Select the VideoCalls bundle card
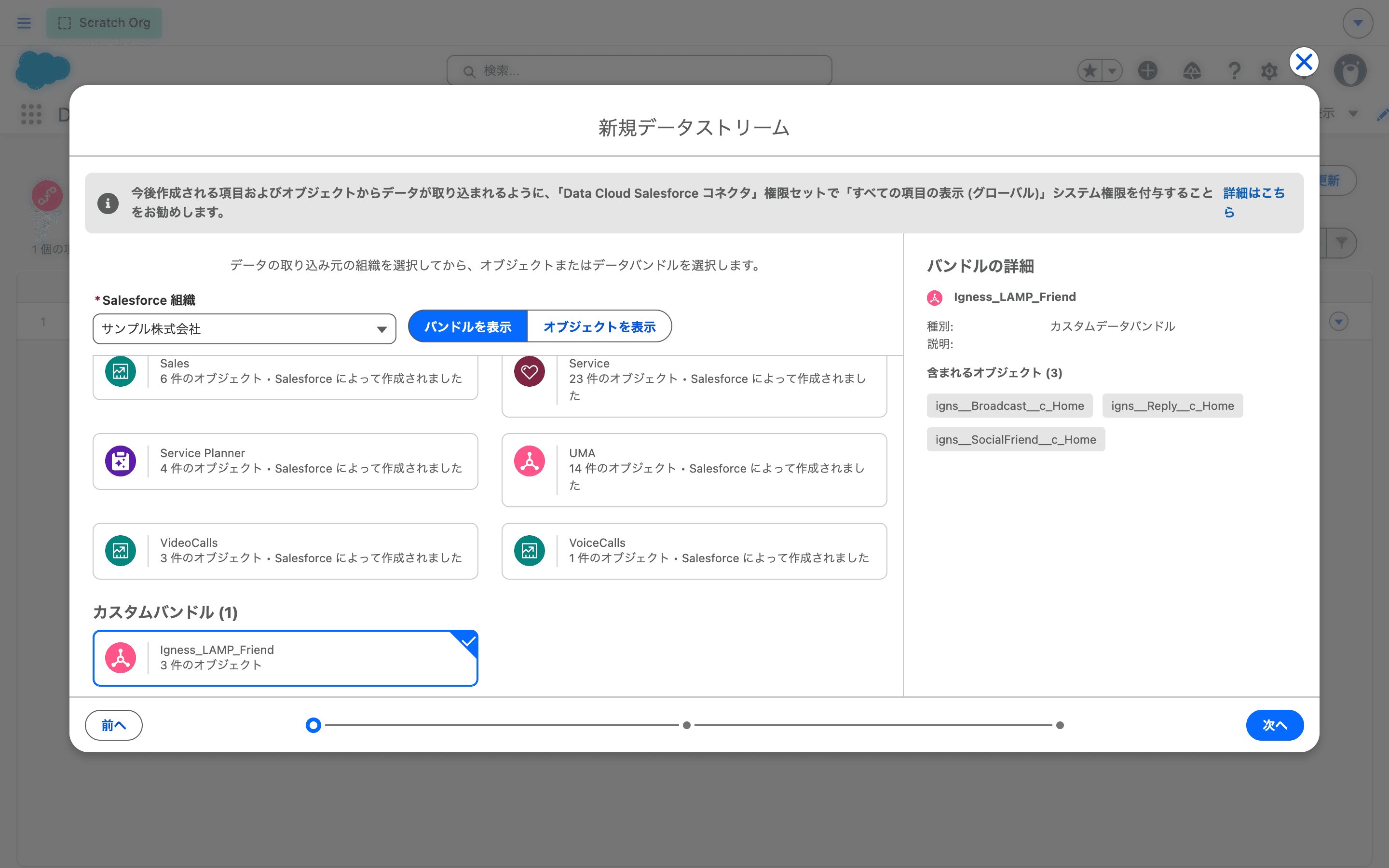1389x868 pixels. point(285,551)
